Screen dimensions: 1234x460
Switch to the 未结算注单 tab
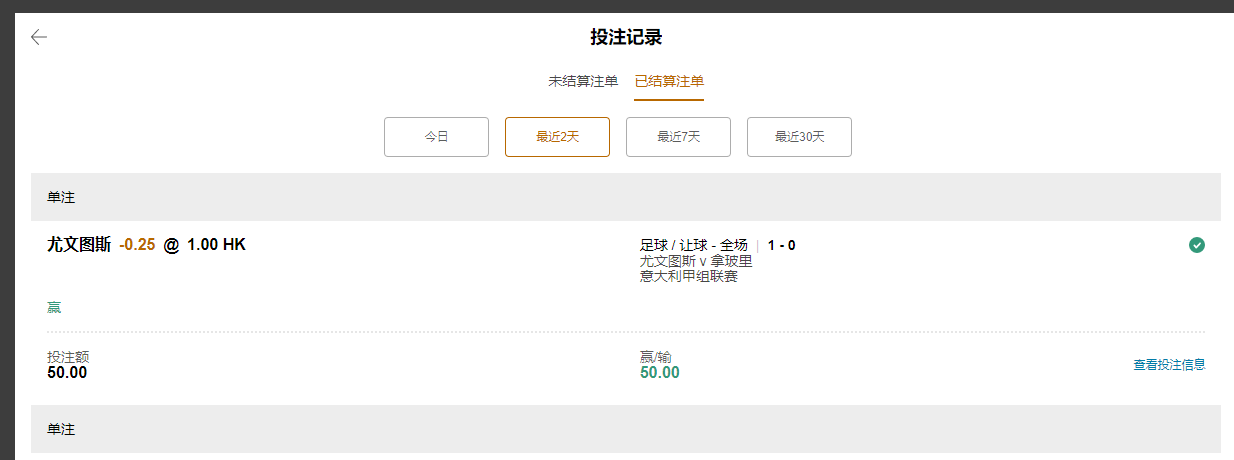[x=583, y=81]
